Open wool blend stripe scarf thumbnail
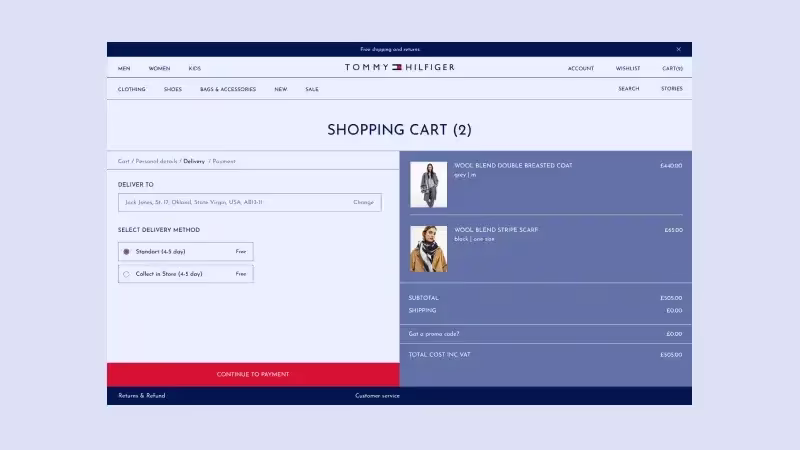Viewport: 800px width, 450px height. tap(428, 248)
